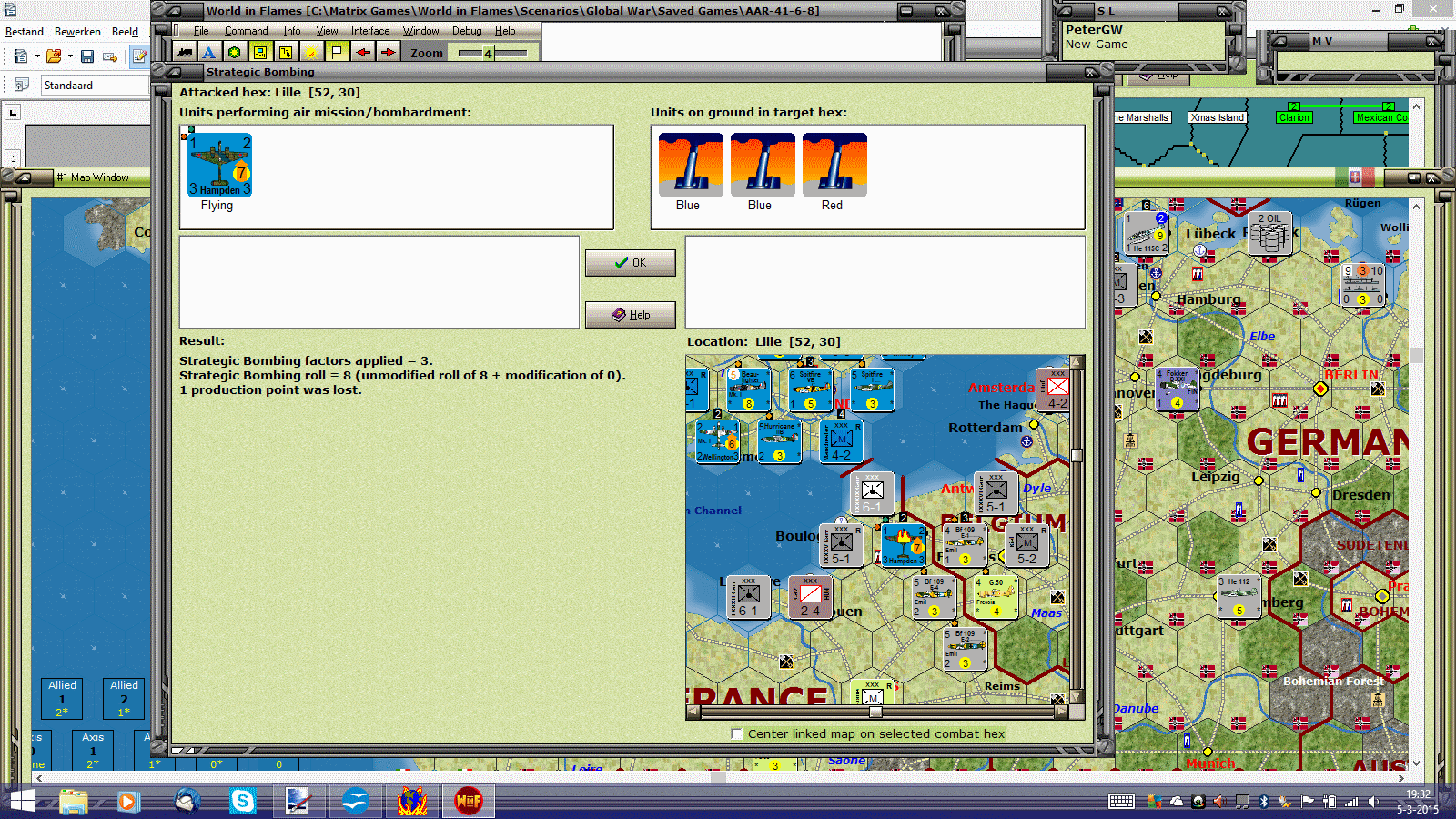
Task: Open the Standaard style combo box
Action: click(x=95, y=86)
